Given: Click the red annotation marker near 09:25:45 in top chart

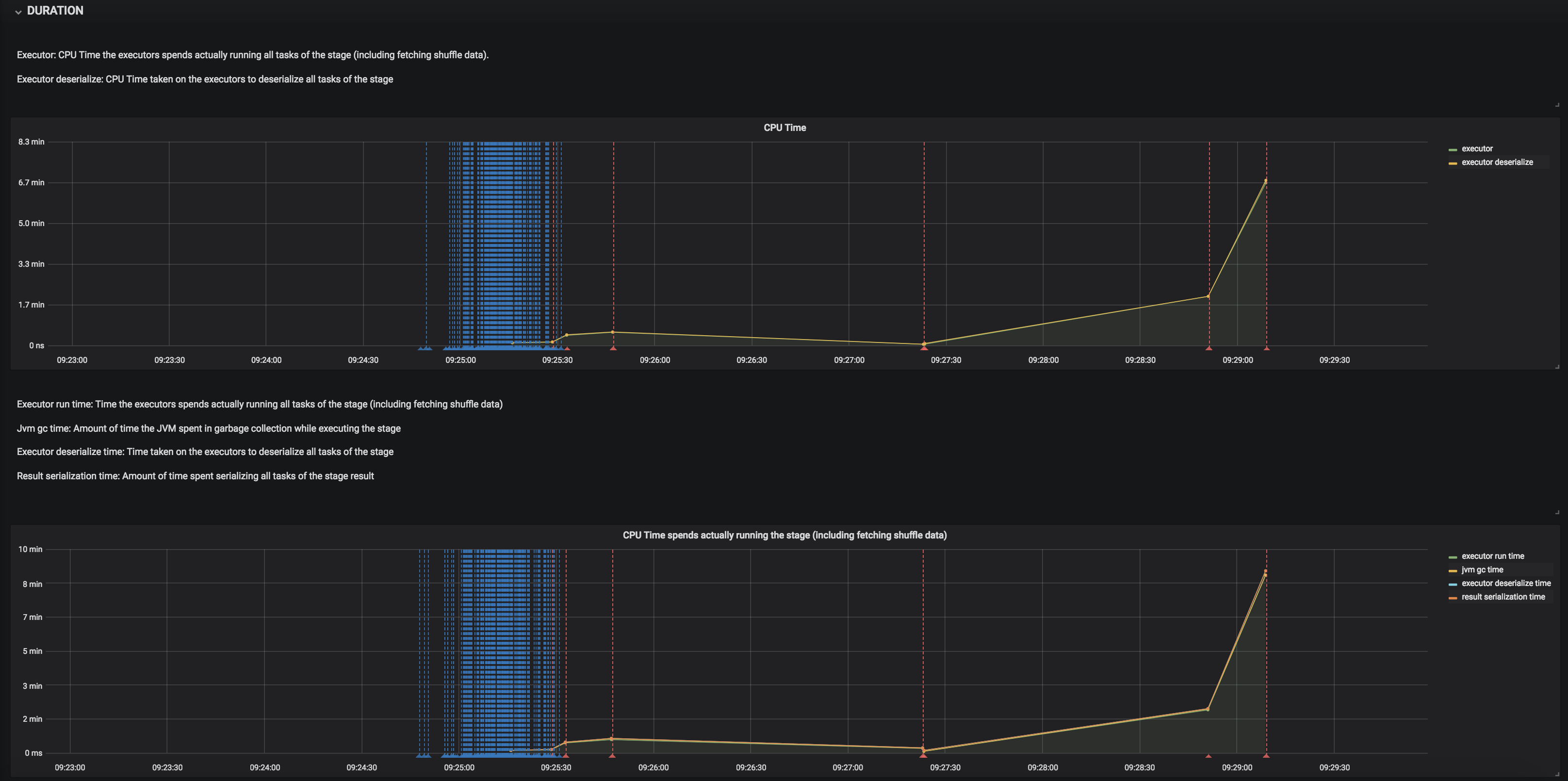Looking at the screenshot, I should (613, 348).
